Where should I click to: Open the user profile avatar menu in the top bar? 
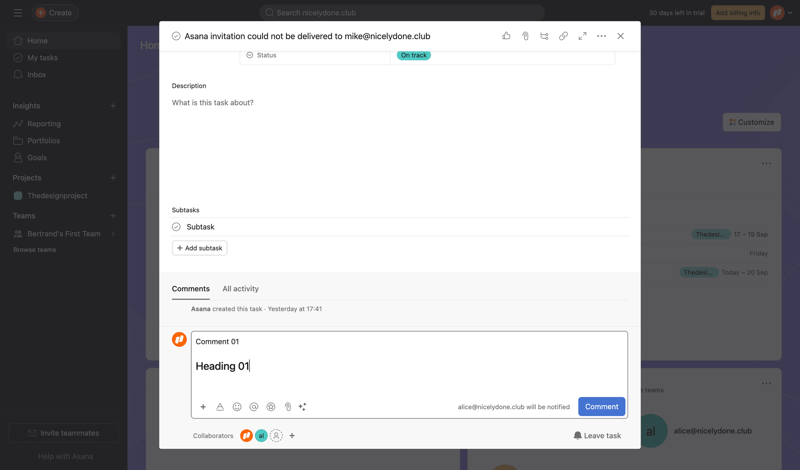pos(781,13)
